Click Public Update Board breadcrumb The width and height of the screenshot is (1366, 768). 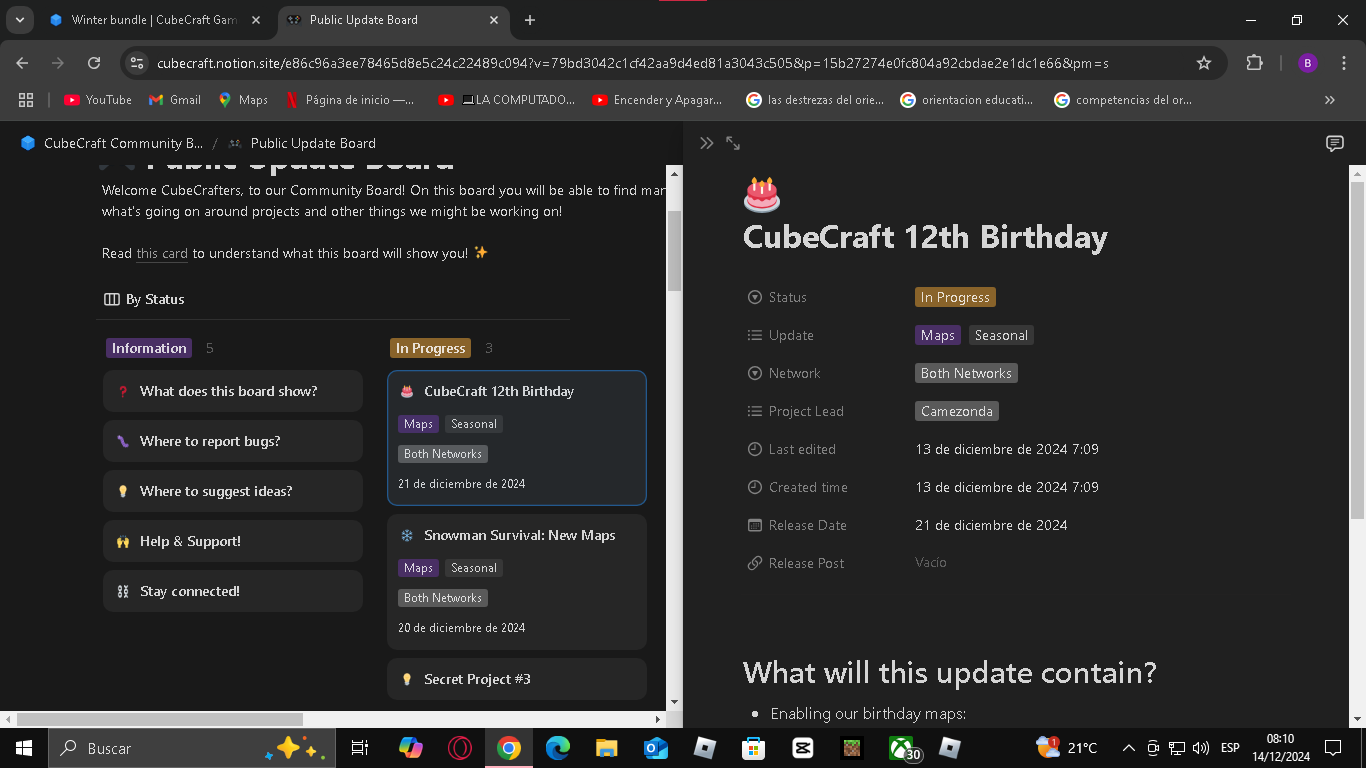tap(302, 143)
